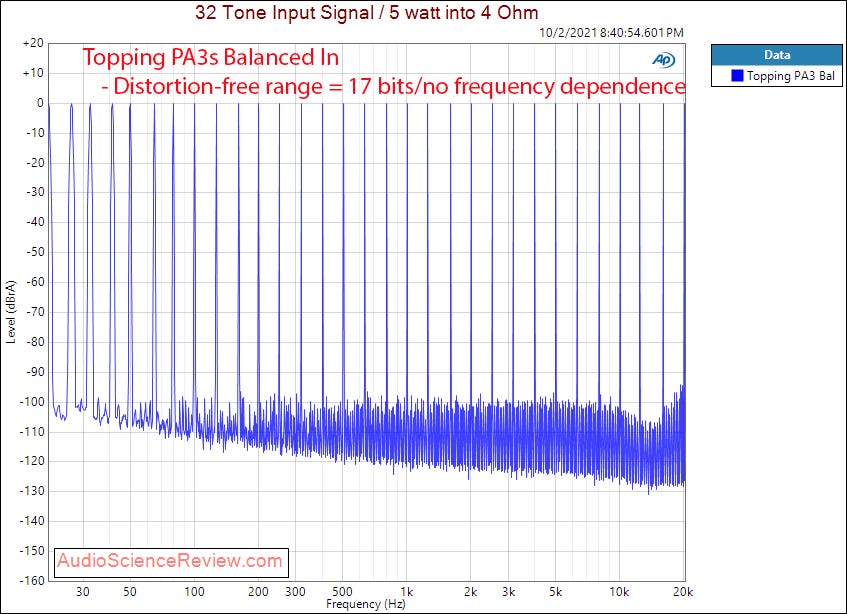The height and width of the screenshot is (614, 847).
Task: Click the blue Topping PA3 legend swatch
Action: (737, 76)
